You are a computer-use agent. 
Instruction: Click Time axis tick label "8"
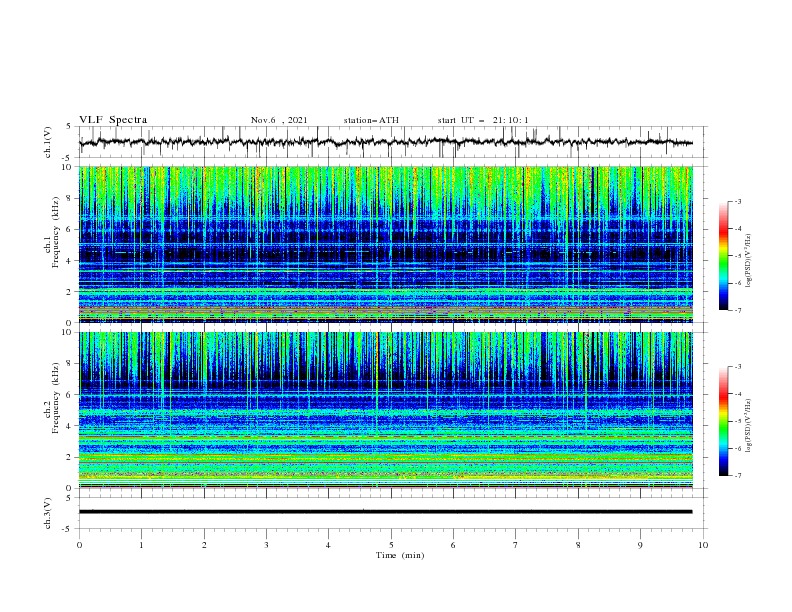click(x=578, y=545)
